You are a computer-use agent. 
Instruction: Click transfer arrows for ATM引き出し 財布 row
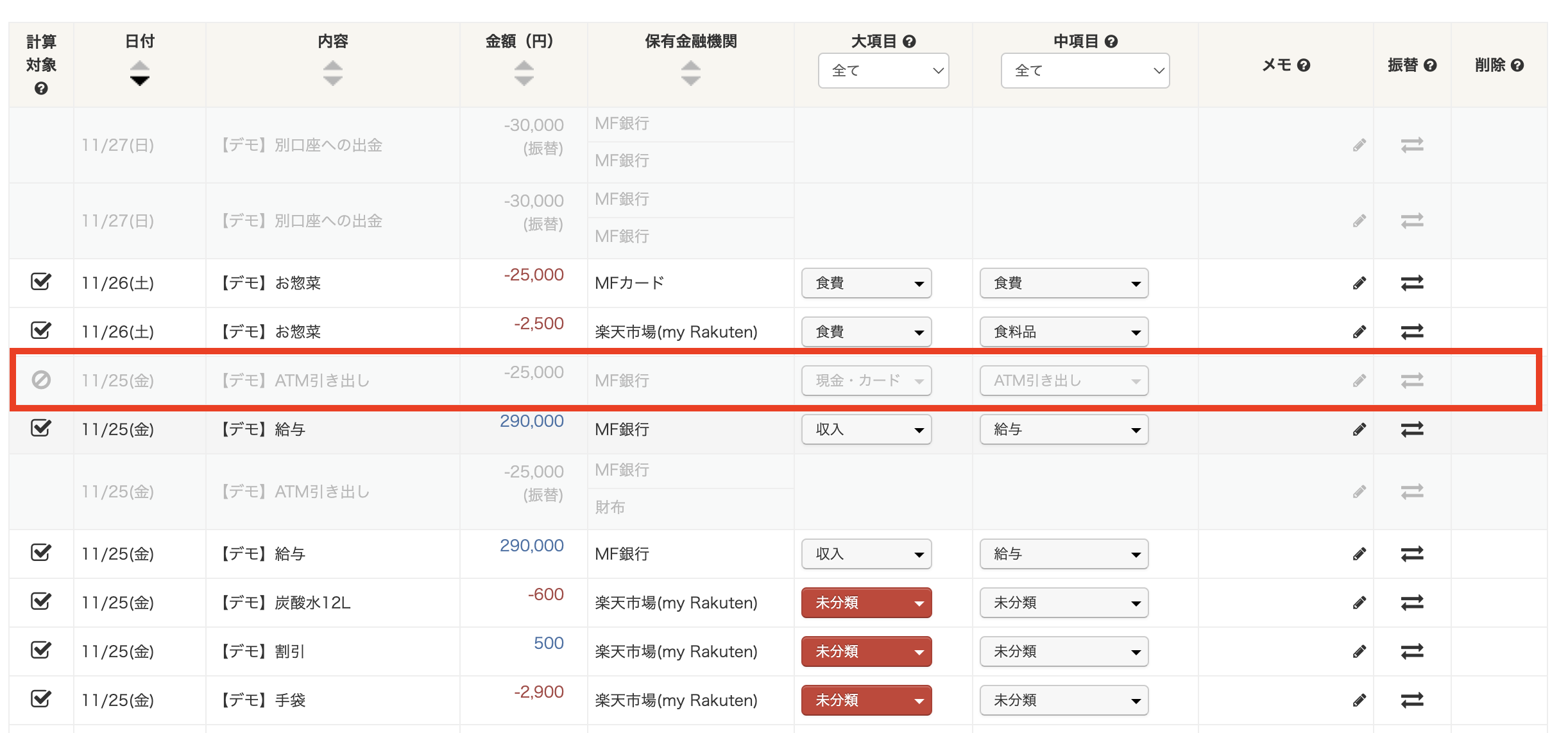click(1412, 492)
